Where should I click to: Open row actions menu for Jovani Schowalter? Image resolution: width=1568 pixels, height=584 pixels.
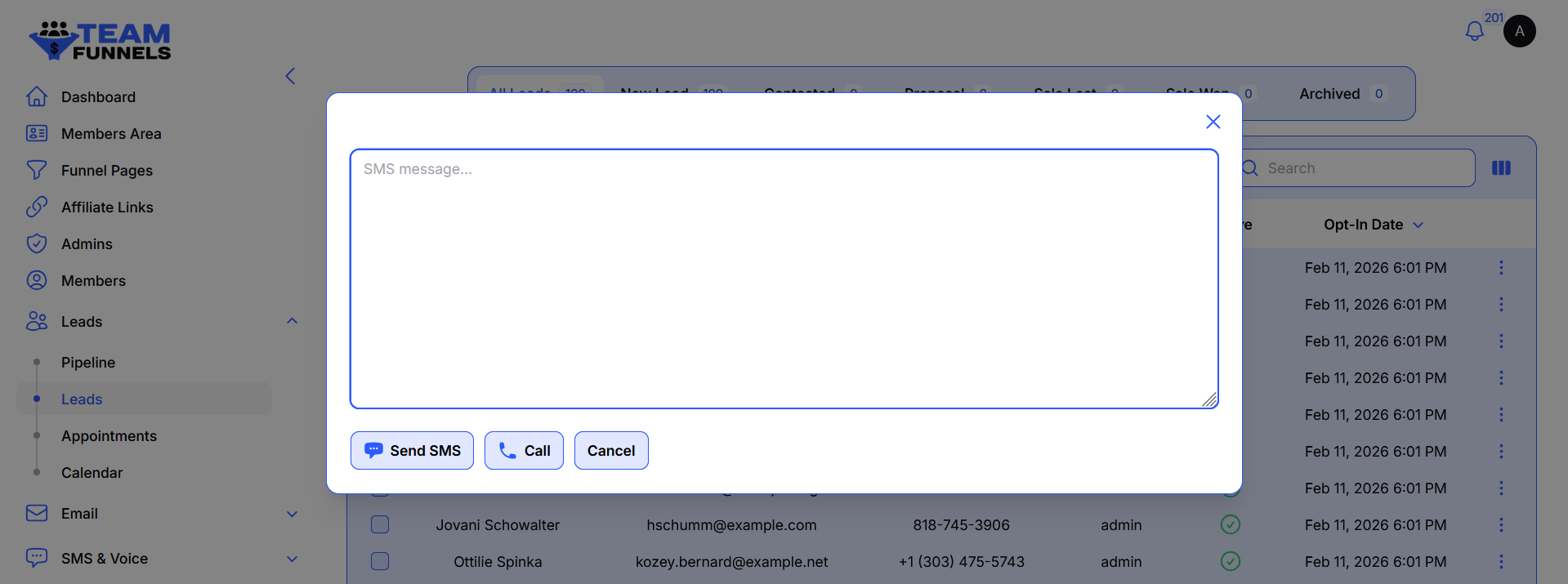pos(1500,525)
